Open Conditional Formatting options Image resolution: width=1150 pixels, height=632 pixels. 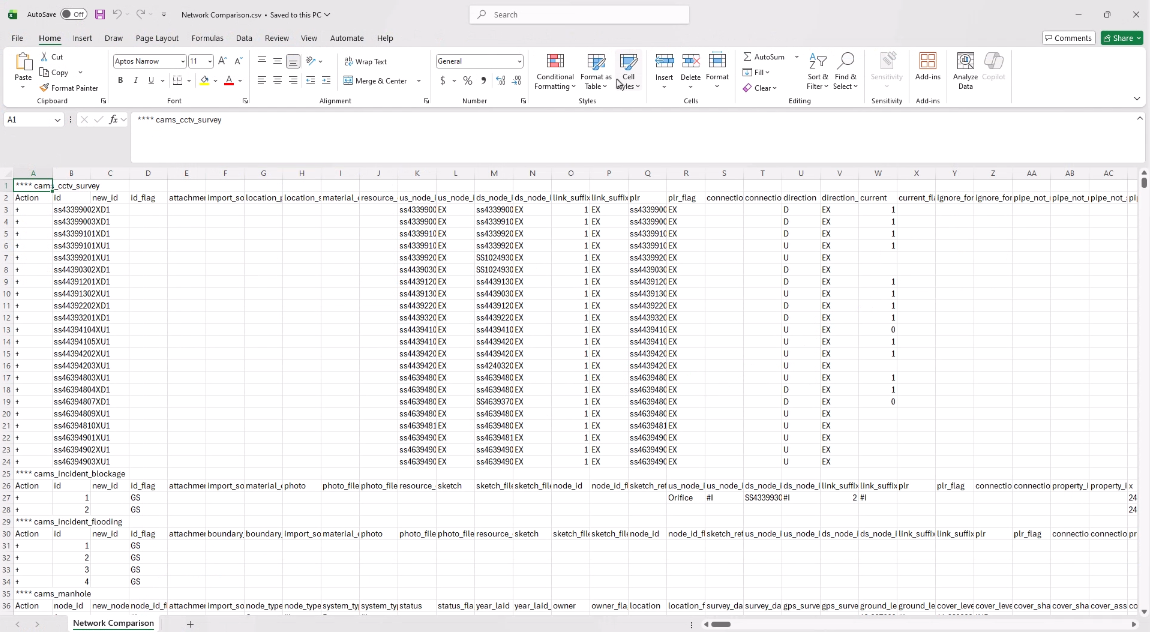coord(554,72)
